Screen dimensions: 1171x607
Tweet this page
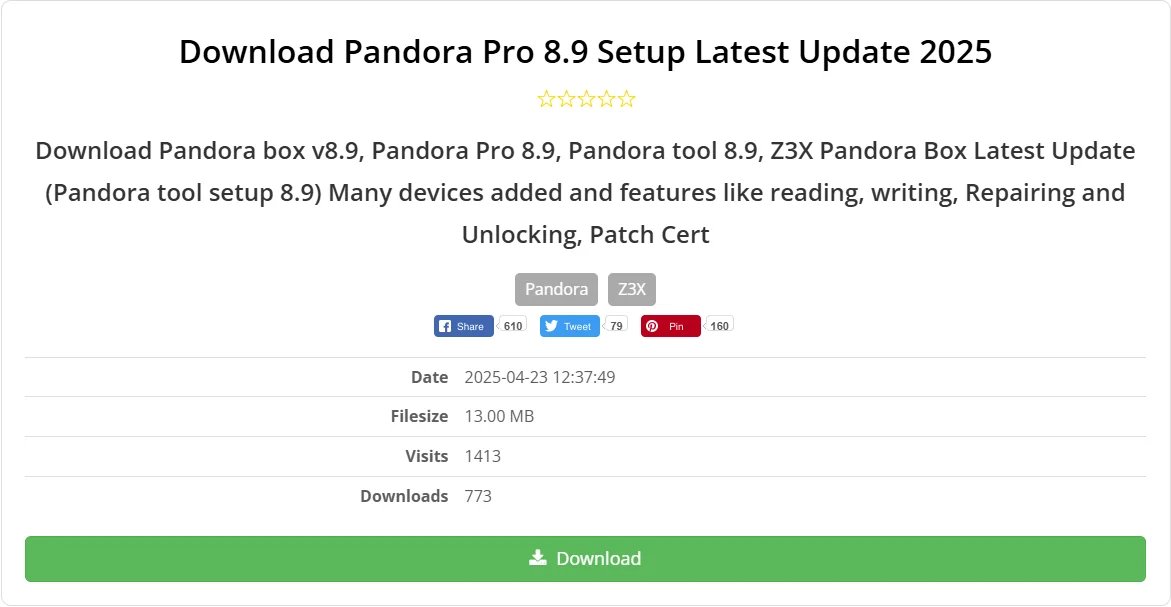[569, 325]
